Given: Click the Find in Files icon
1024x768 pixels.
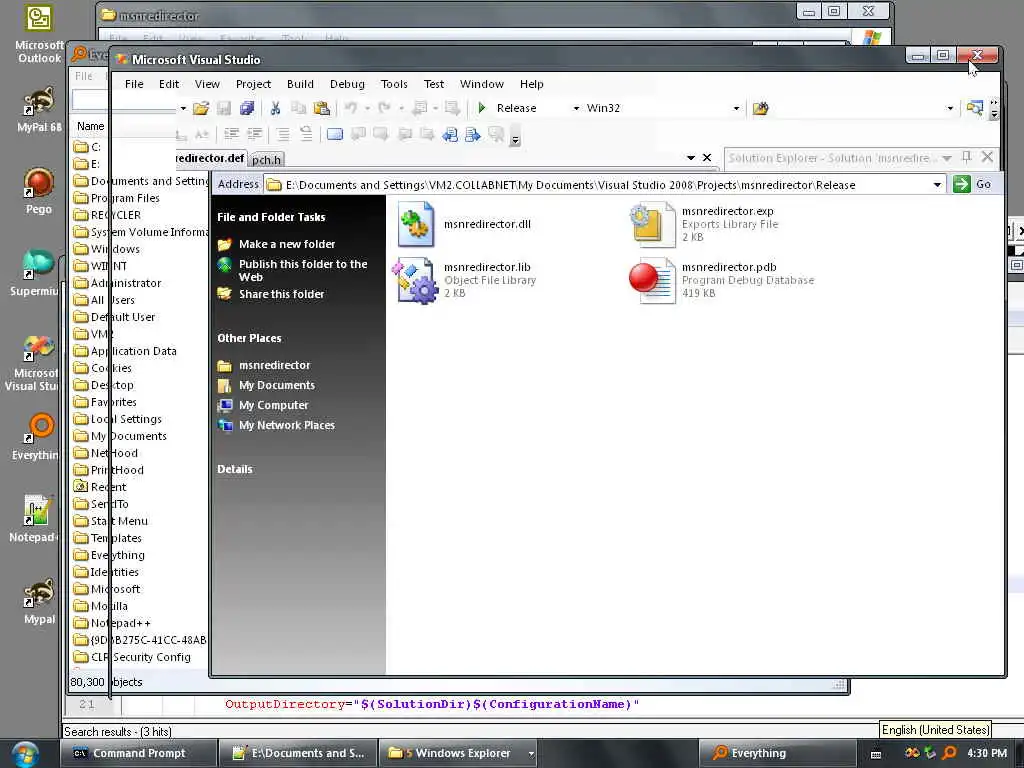Looking at the screenshot, I should point(760,108).
